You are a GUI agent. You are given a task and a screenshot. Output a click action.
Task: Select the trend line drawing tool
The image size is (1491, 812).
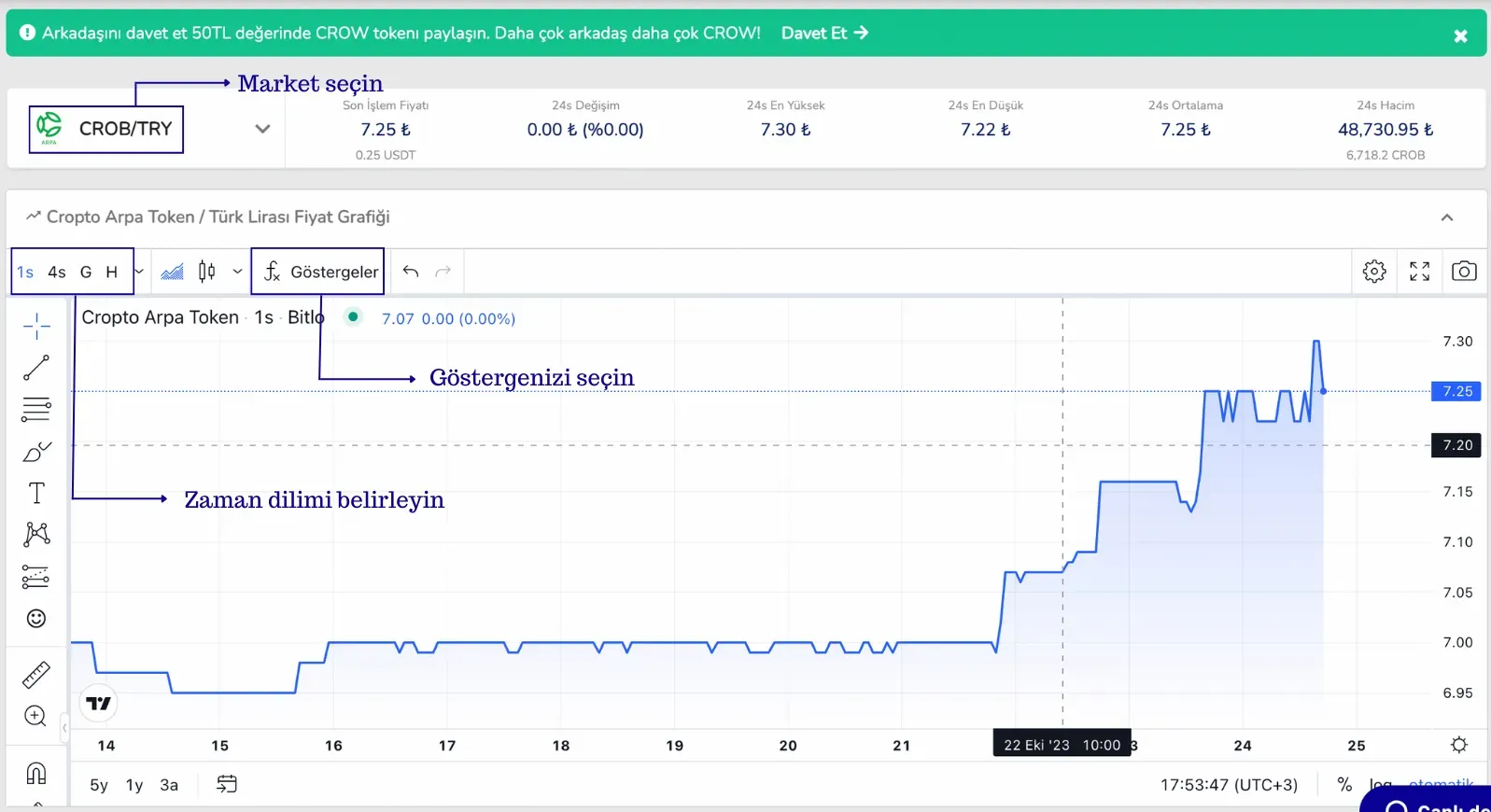(x=36, y=368)
